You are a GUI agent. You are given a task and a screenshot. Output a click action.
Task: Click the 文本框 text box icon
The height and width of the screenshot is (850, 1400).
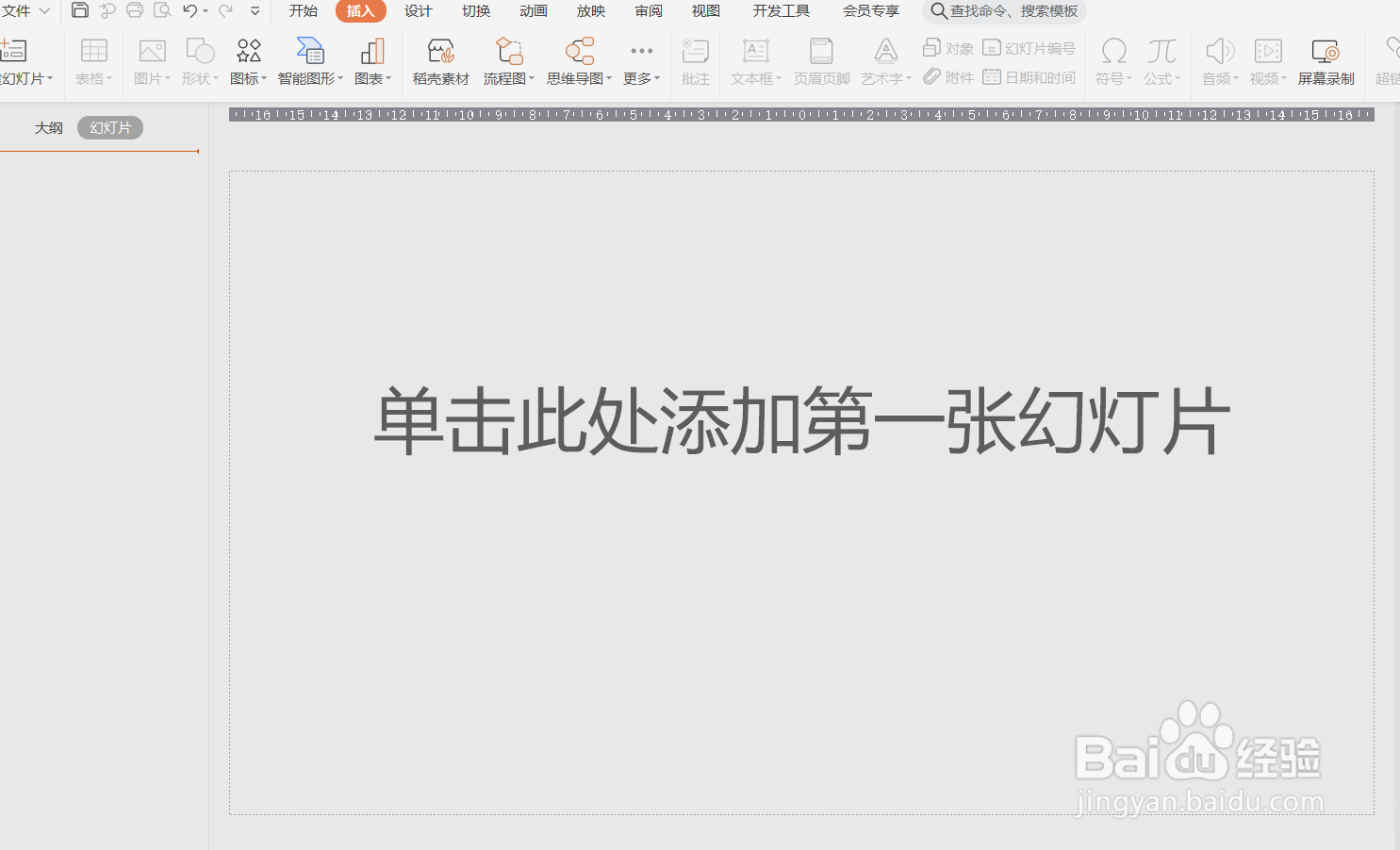tap(756, 51)
